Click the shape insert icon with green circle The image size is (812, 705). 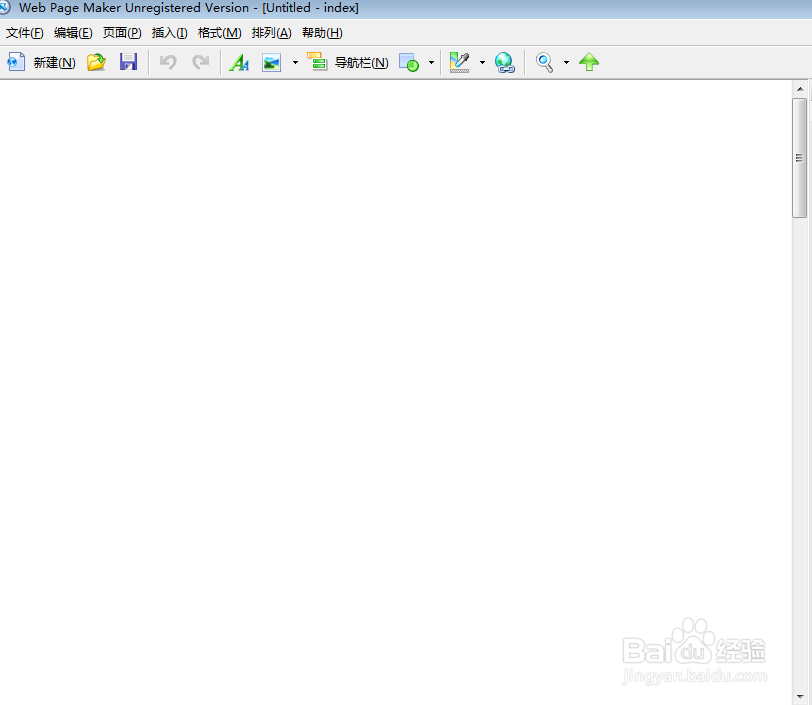[x=409, y=63]
